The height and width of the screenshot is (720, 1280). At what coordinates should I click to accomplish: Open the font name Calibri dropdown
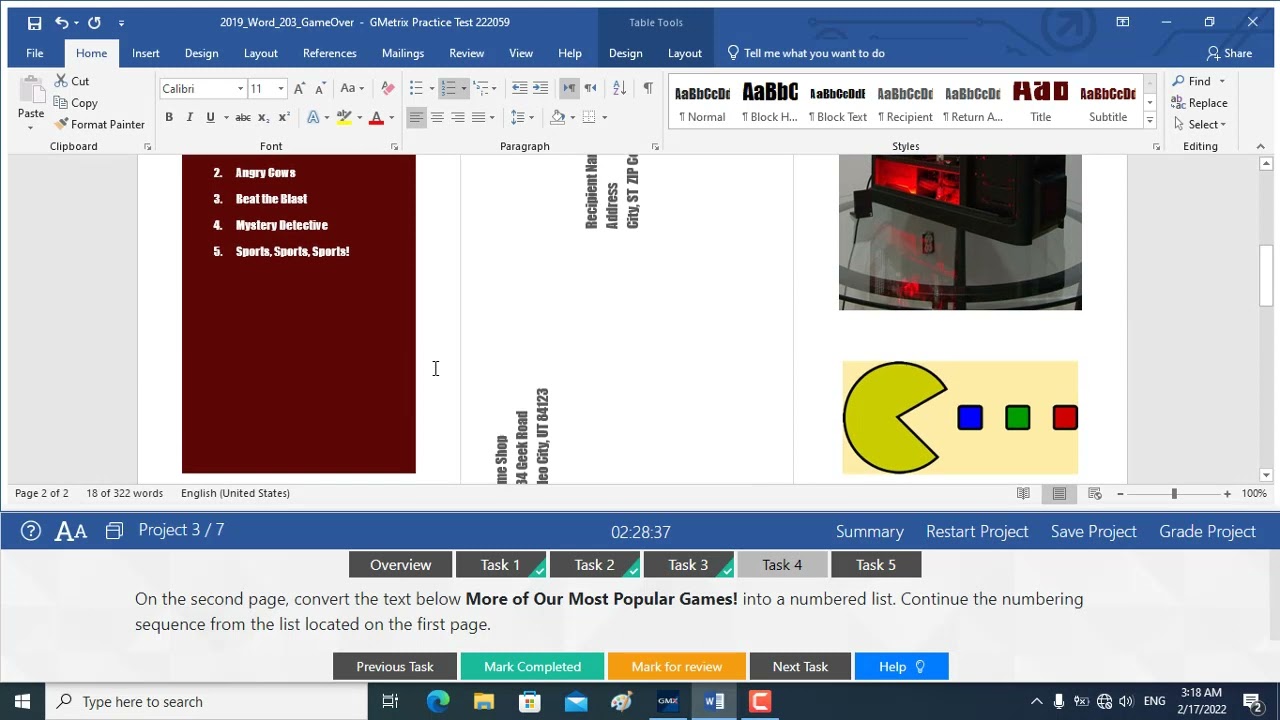pyautogui.click(x=240, y=89)
